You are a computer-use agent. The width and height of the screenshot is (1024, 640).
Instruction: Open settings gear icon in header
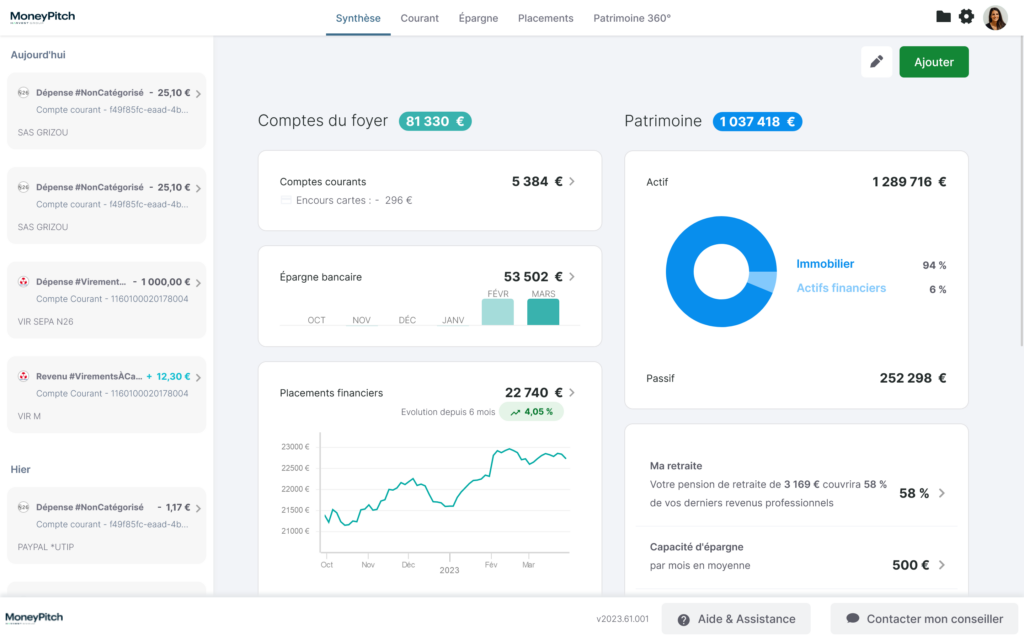(x=966, y=17)
